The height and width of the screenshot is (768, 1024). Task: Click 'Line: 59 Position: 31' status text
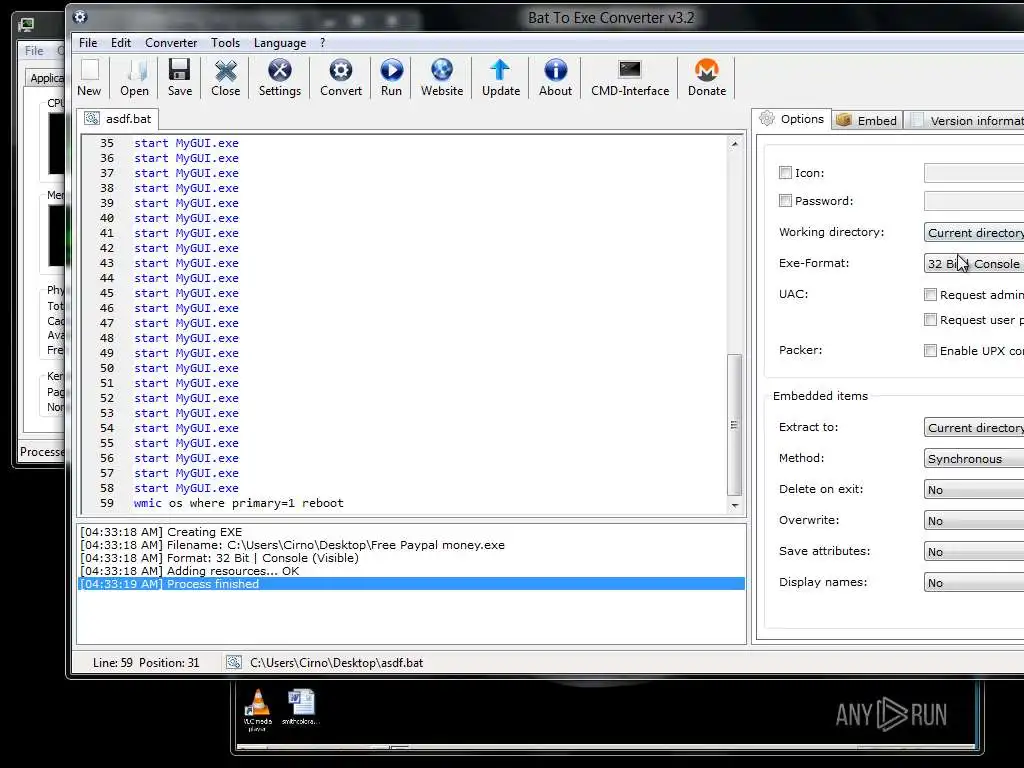146,662
